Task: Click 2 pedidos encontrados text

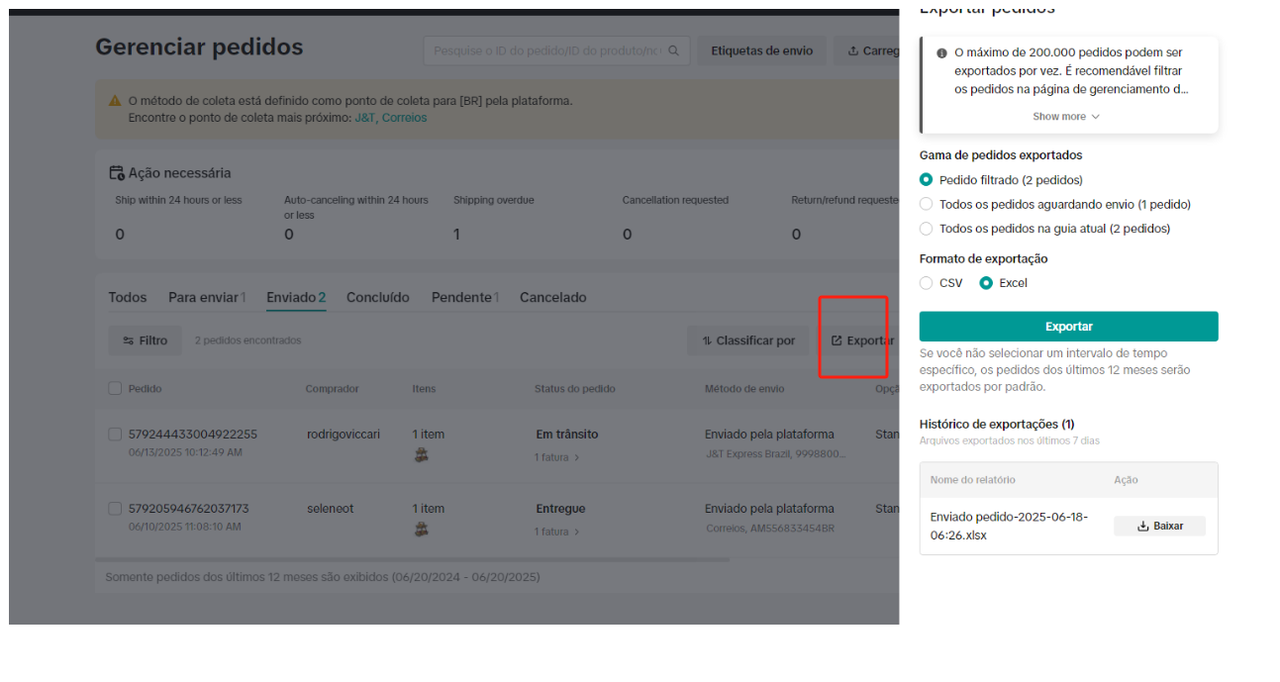Action: (248, 341)
